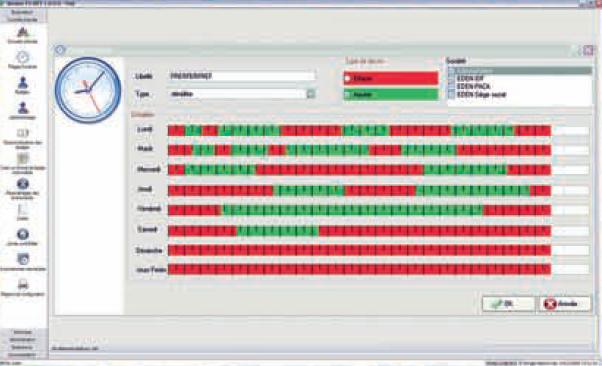Click the large analog clock image
This screenshot has width=602, height=366.
[x=88, y=90]
